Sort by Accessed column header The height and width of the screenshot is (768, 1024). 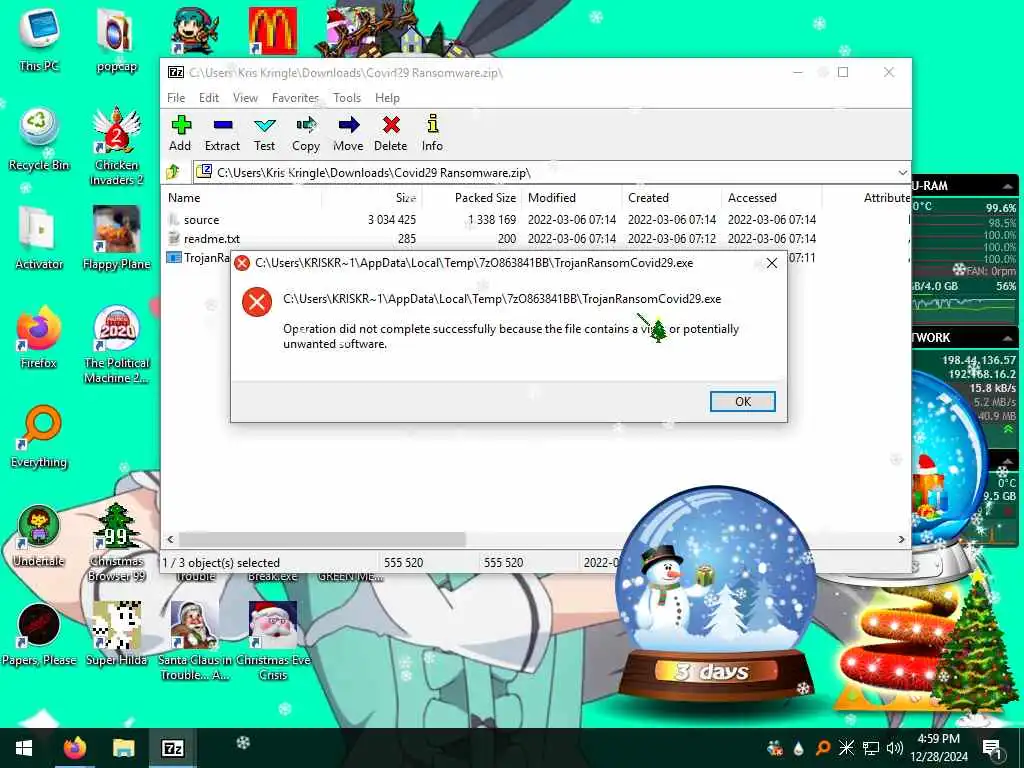[752, 198]
